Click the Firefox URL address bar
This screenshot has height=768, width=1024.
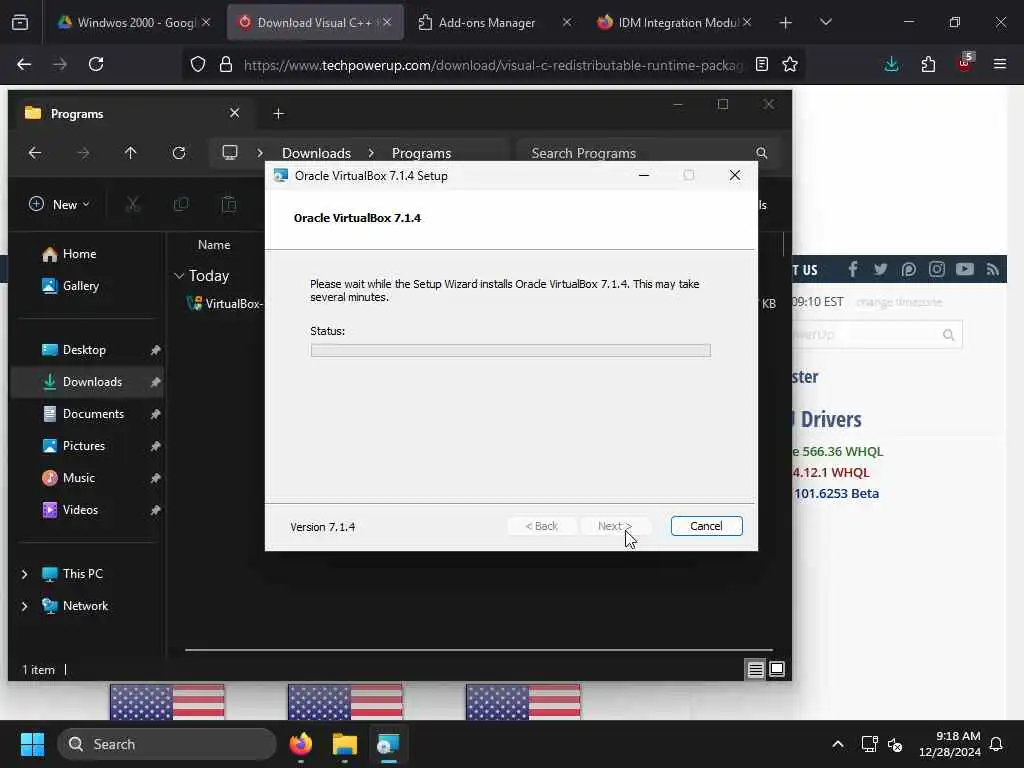point(493,65)
